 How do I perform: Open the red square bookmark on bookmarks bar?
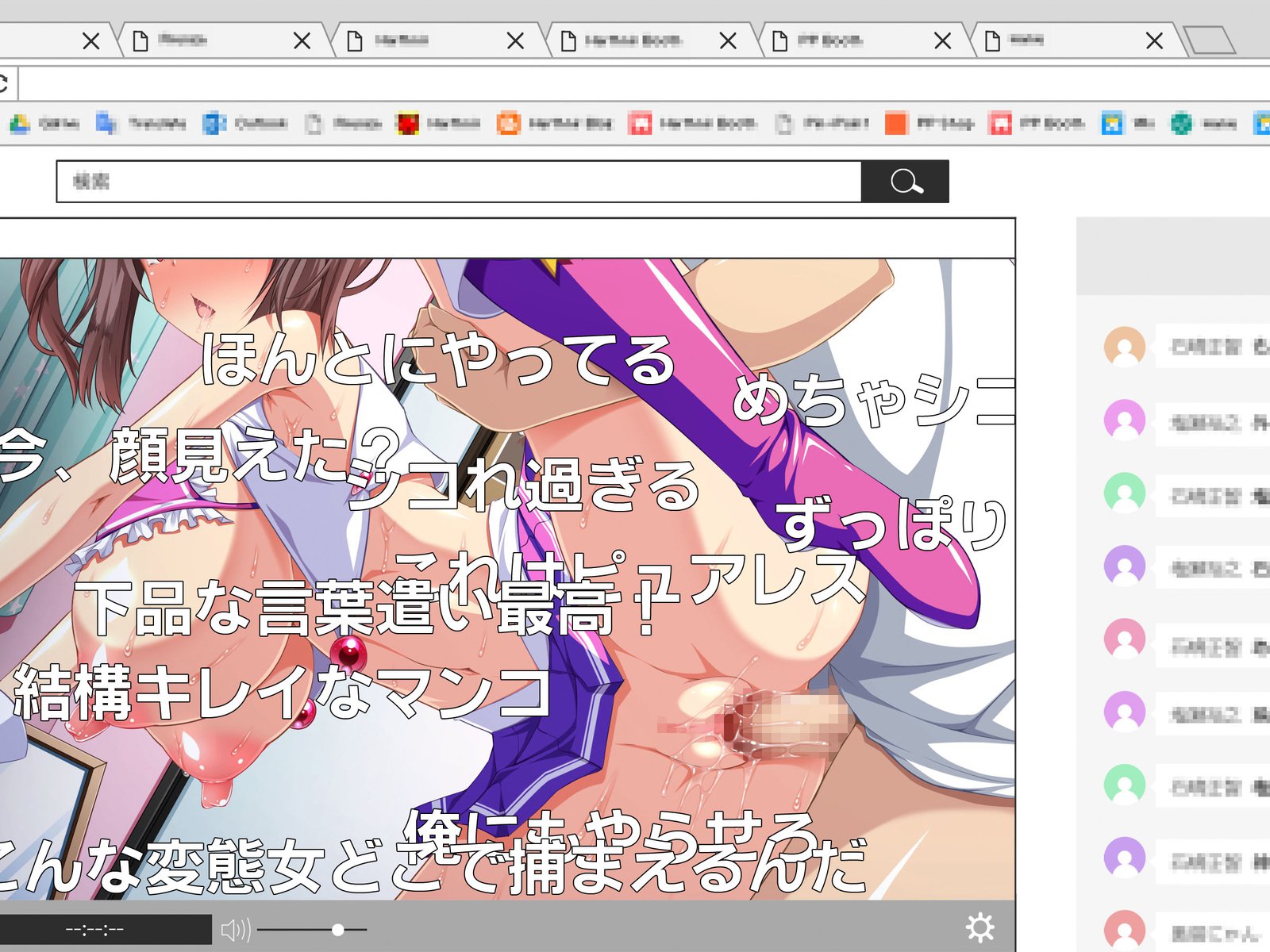click(407, 124)
